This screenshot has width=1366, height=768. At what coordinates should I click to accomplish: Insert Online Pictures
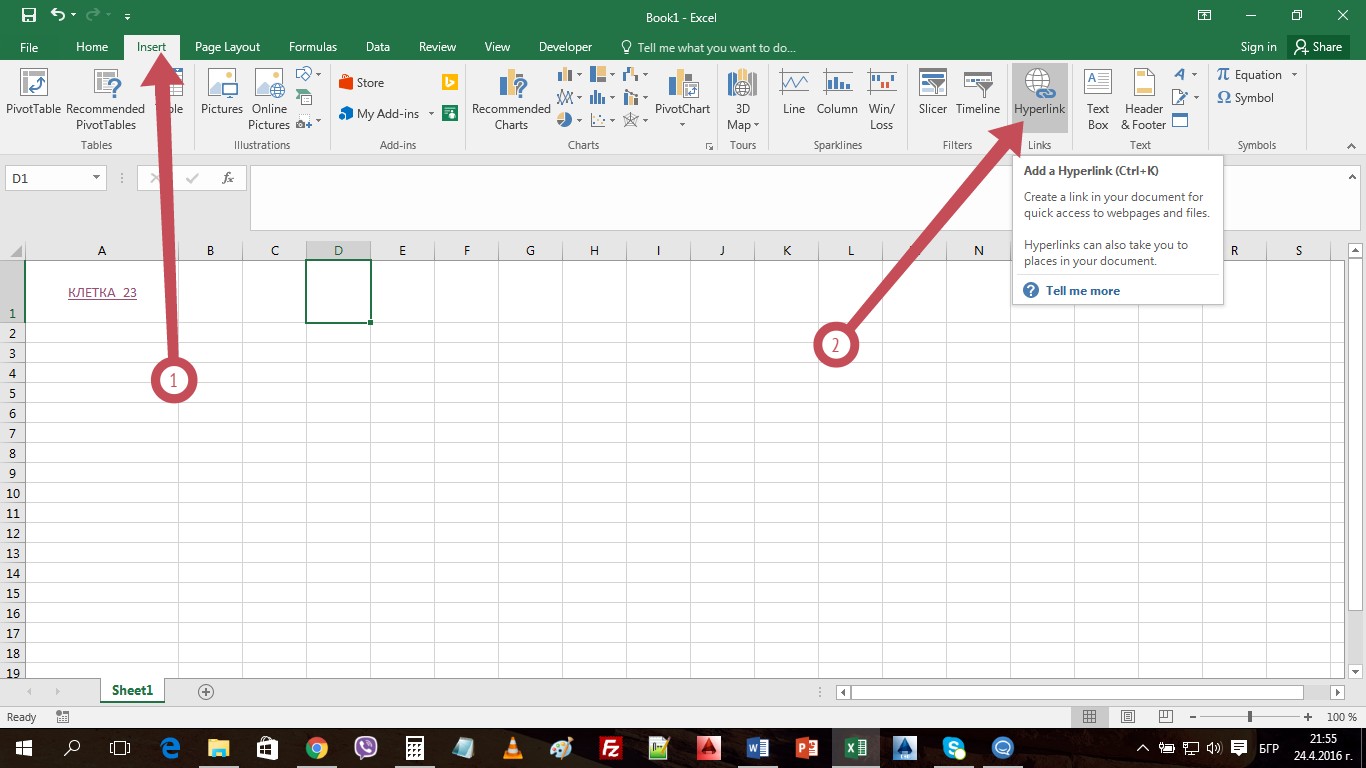pyautogui.click(x=269, y=98)
